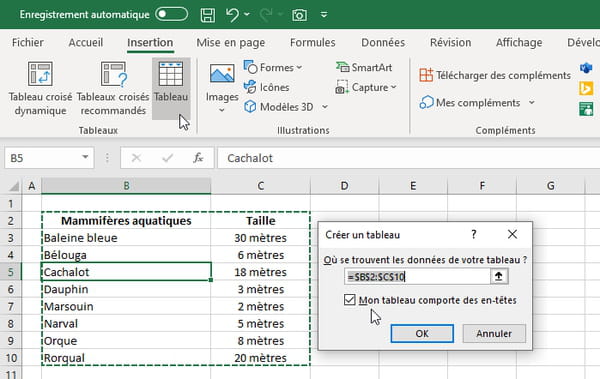Click the Help question mark in dialog
600x379 pixels.
(474, 234)
